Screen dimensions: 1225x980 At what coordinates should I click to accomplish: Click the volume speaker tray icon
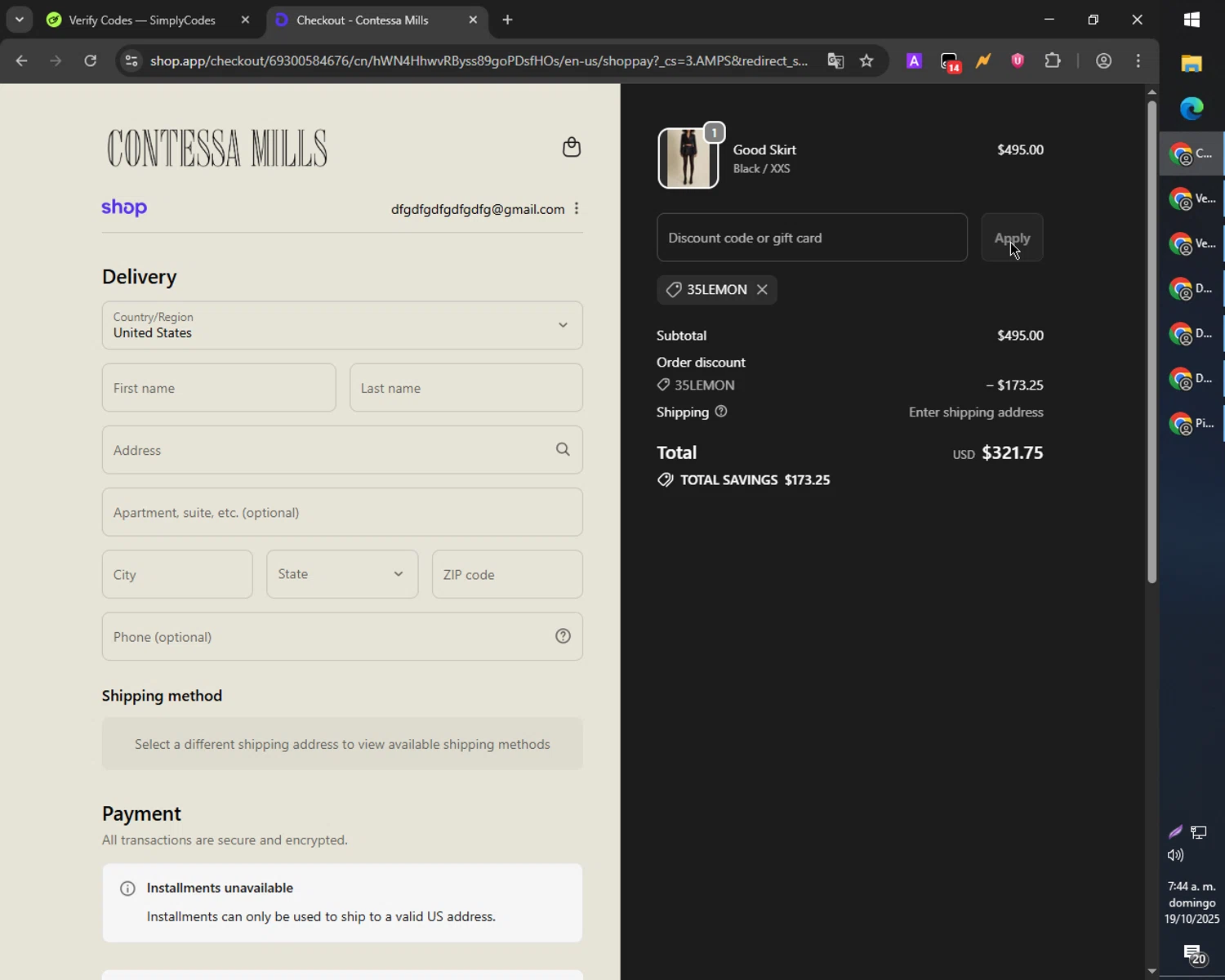(x=1175, y=855)
